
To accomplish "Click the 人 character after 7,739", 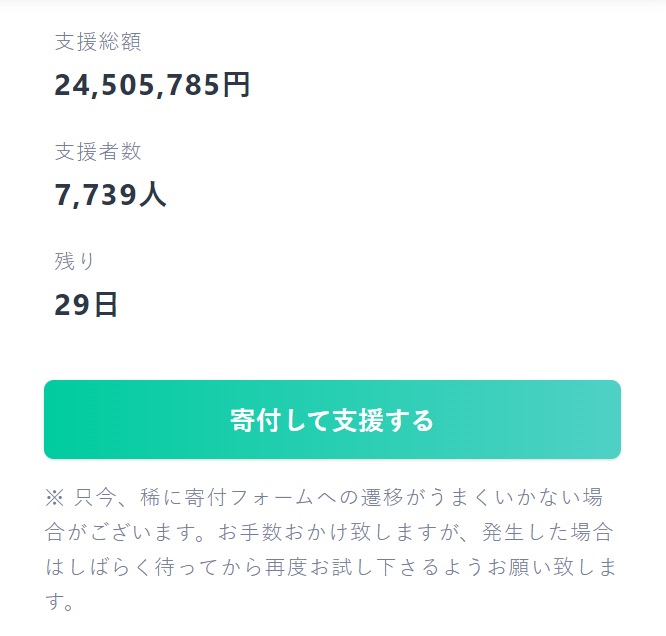I will pyautogui.click(x=153, y=195).
